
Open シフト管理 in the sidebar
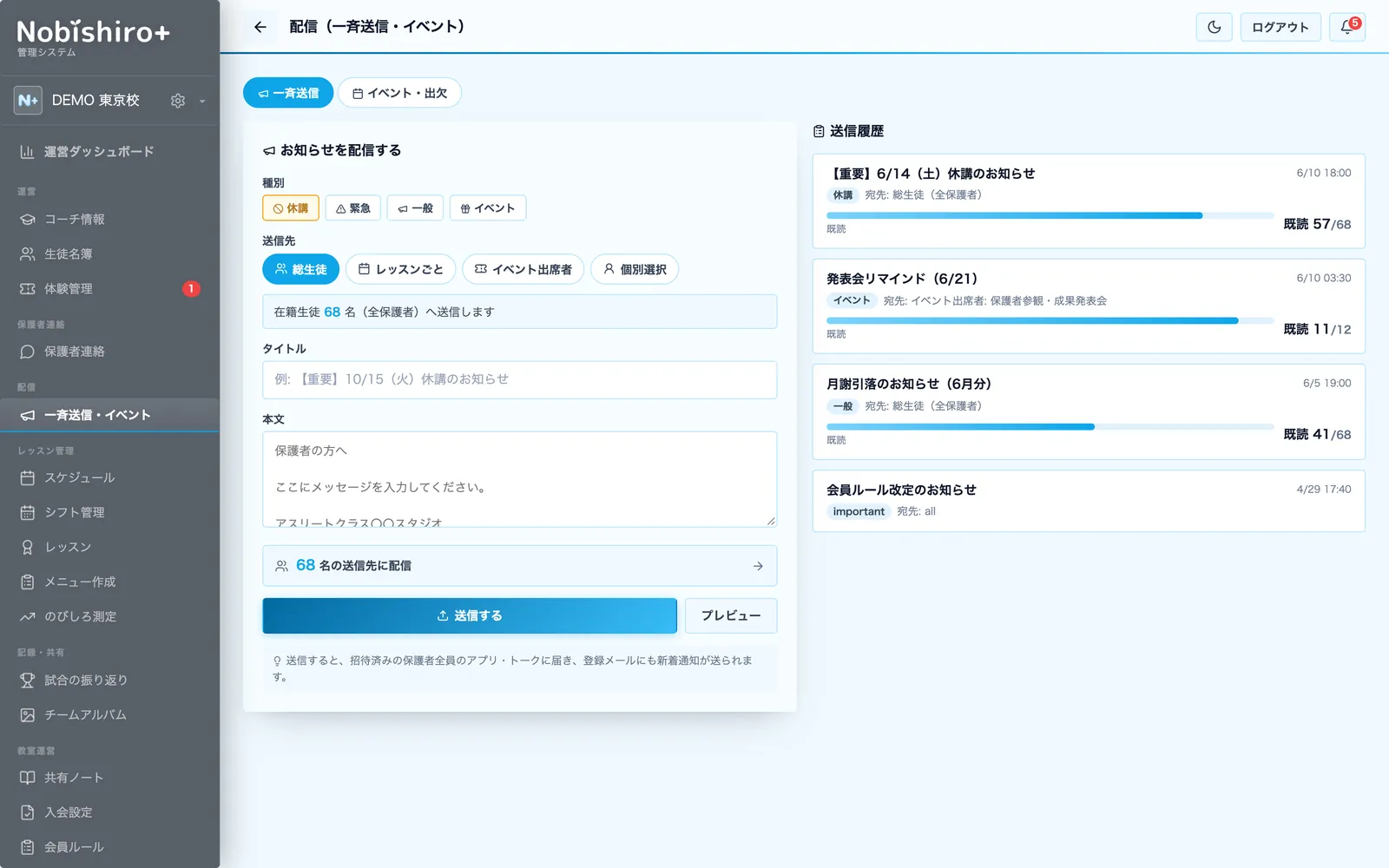pyautogui.click(x=109, y=512)
